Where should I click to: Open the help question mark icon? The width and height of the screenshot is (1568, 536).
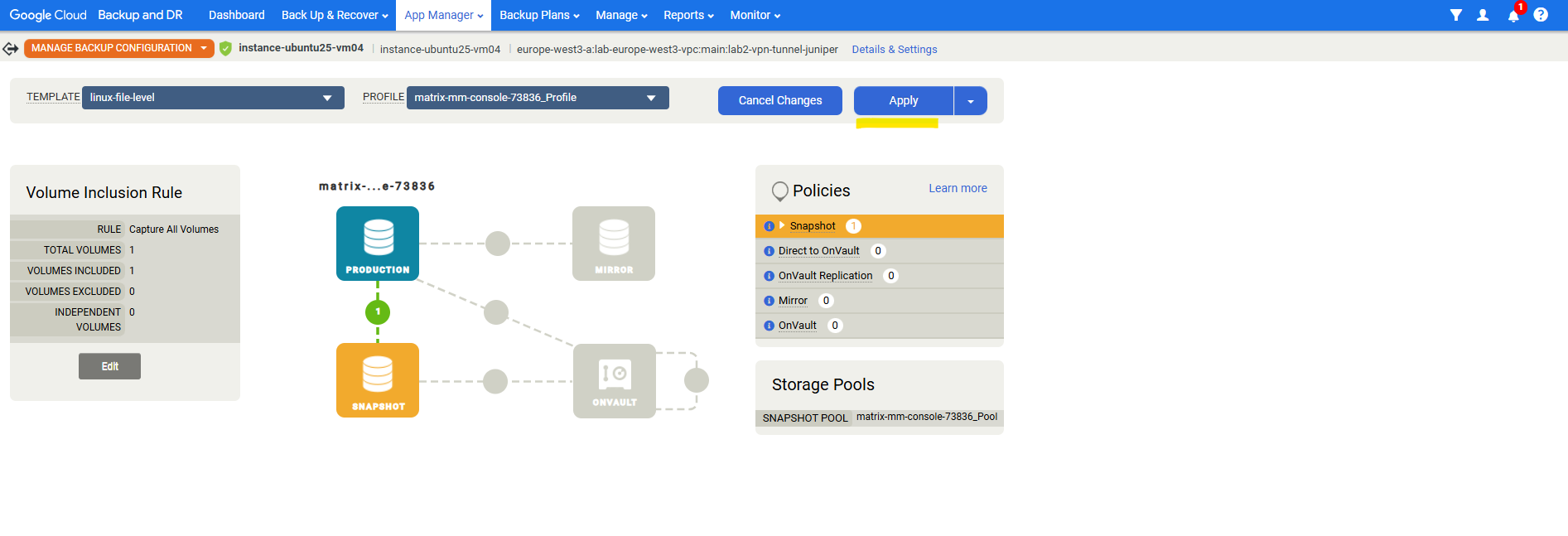pyautogui.click(x=1541, y=15)
